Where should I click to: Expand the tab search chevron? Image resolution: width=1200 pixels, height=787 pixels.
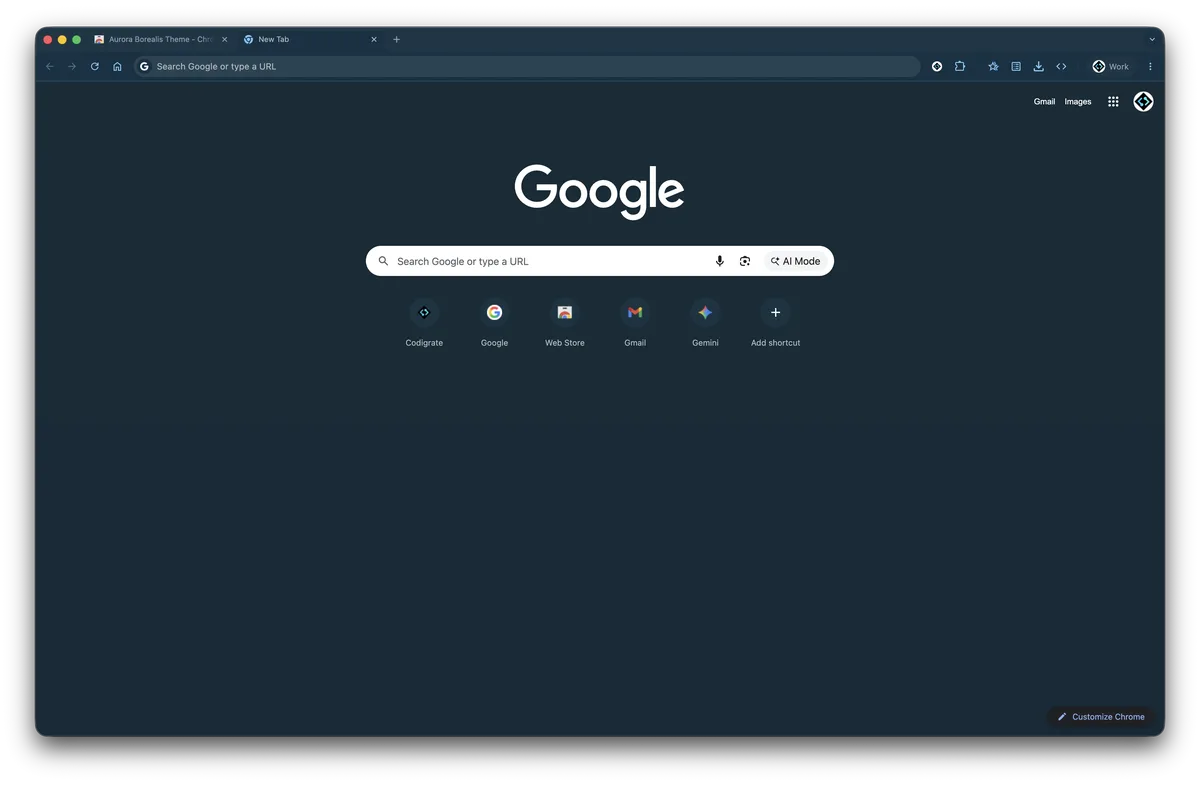1152,40
